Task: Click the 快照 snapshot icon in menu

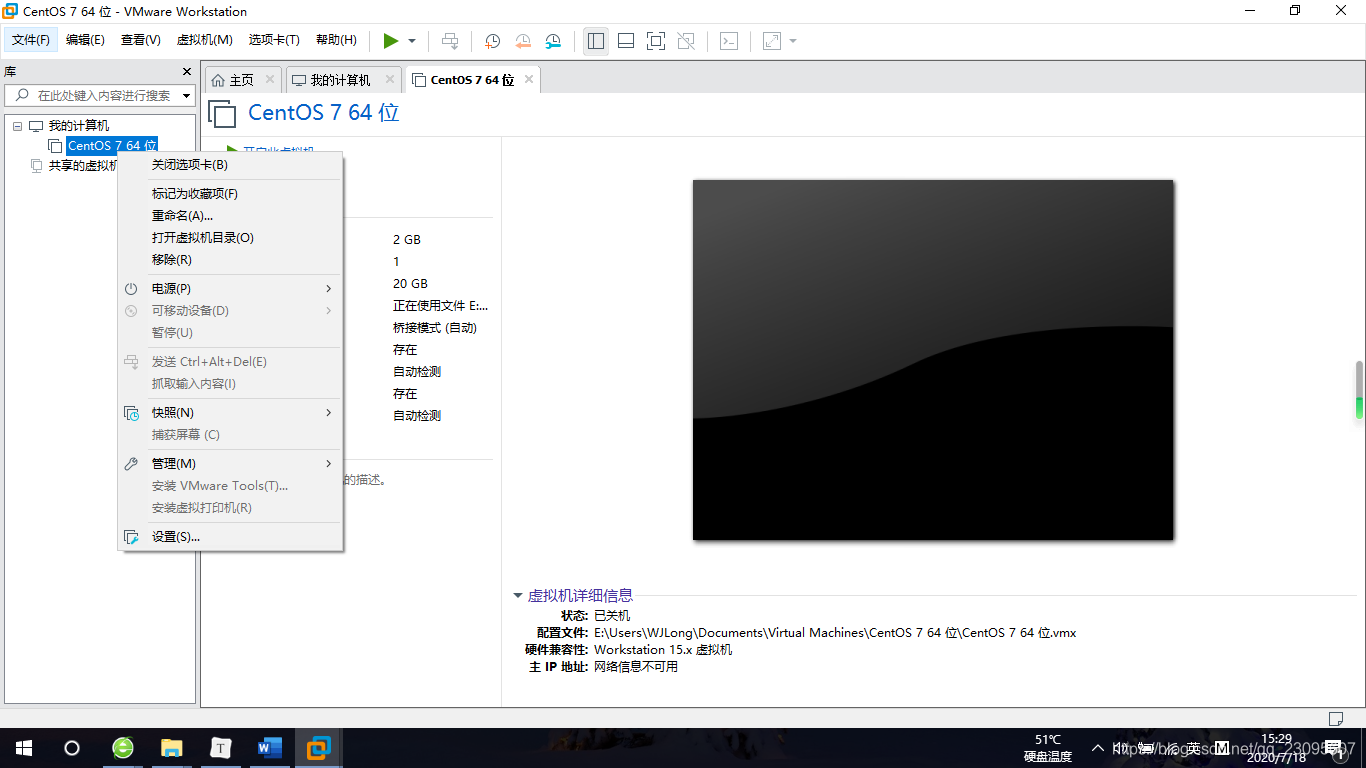Action: click(131, 413)
